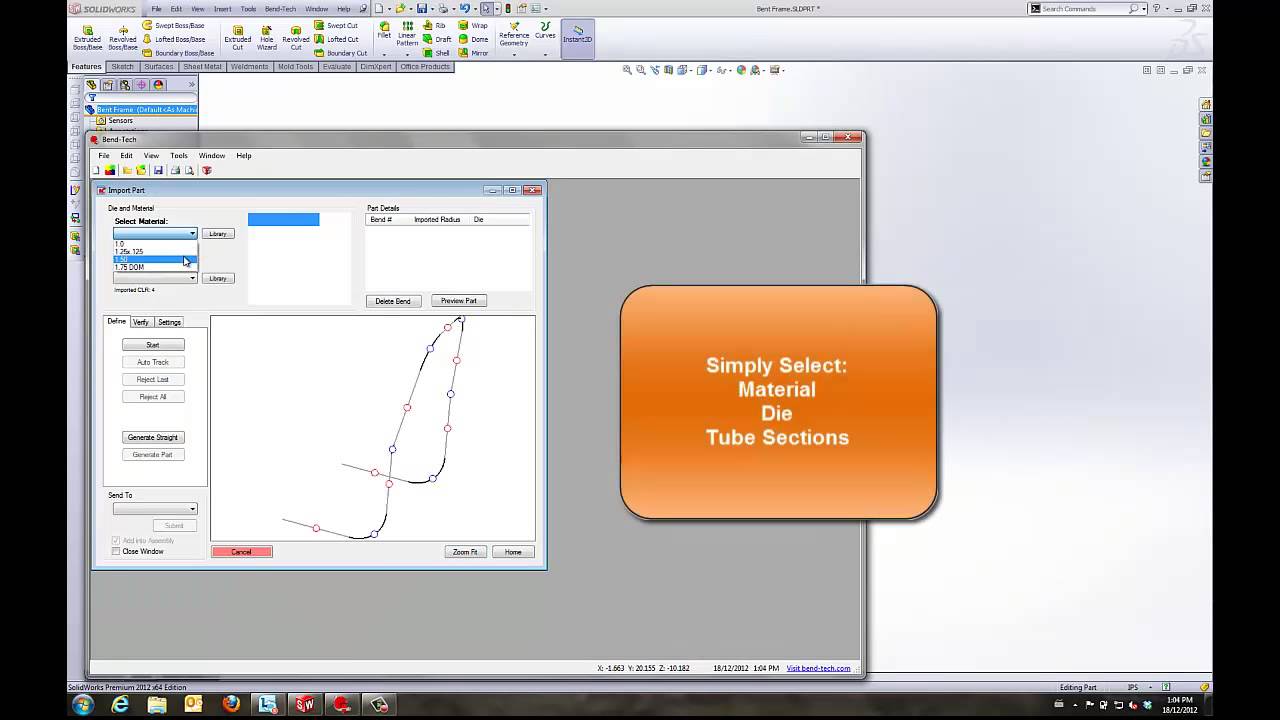Viewport: 1280px width, 720px height.
Task: Open the Select Material dropdown
Action: [155, 234]
